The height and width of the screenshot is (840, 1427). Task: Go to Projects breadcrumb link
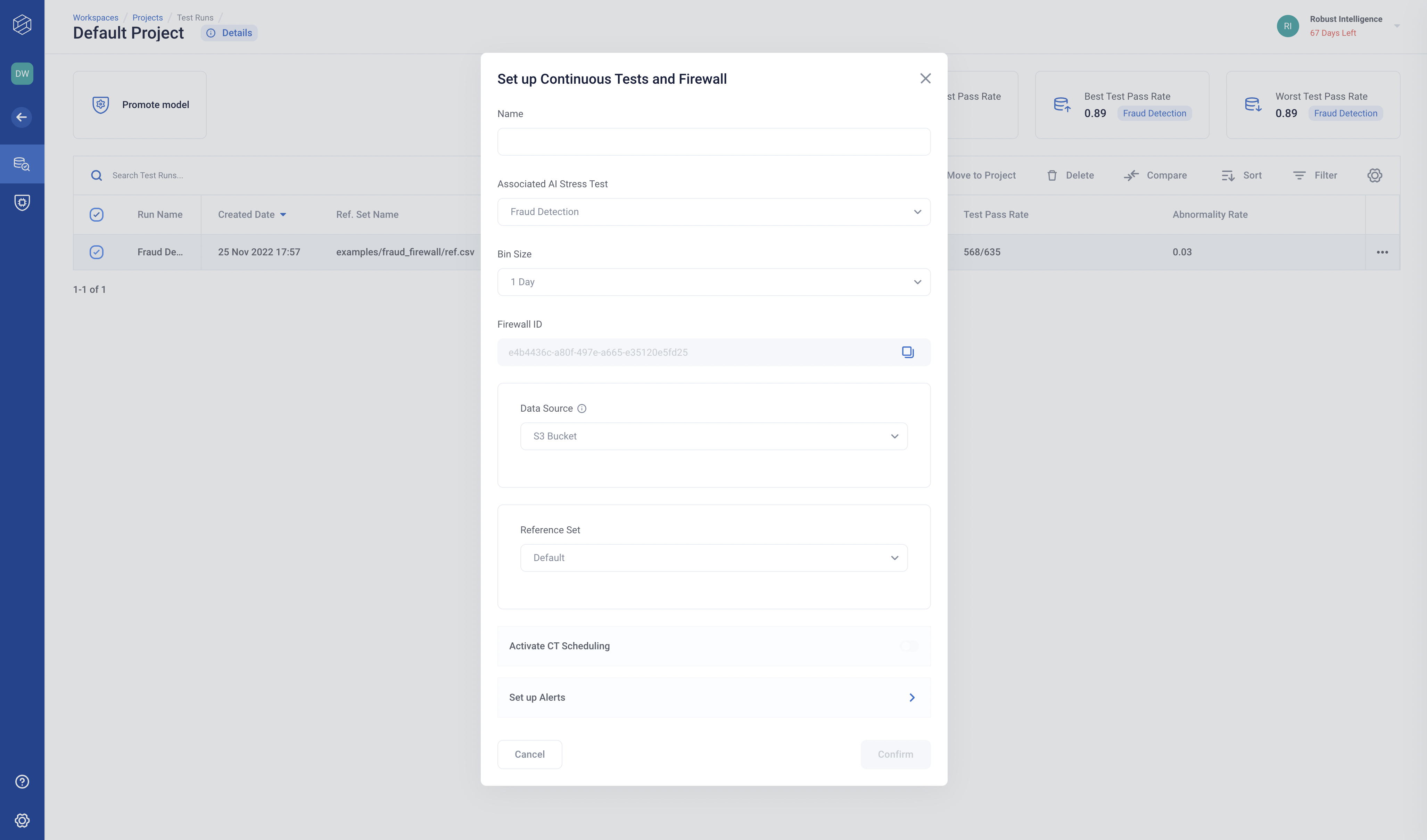click(147, 18)
